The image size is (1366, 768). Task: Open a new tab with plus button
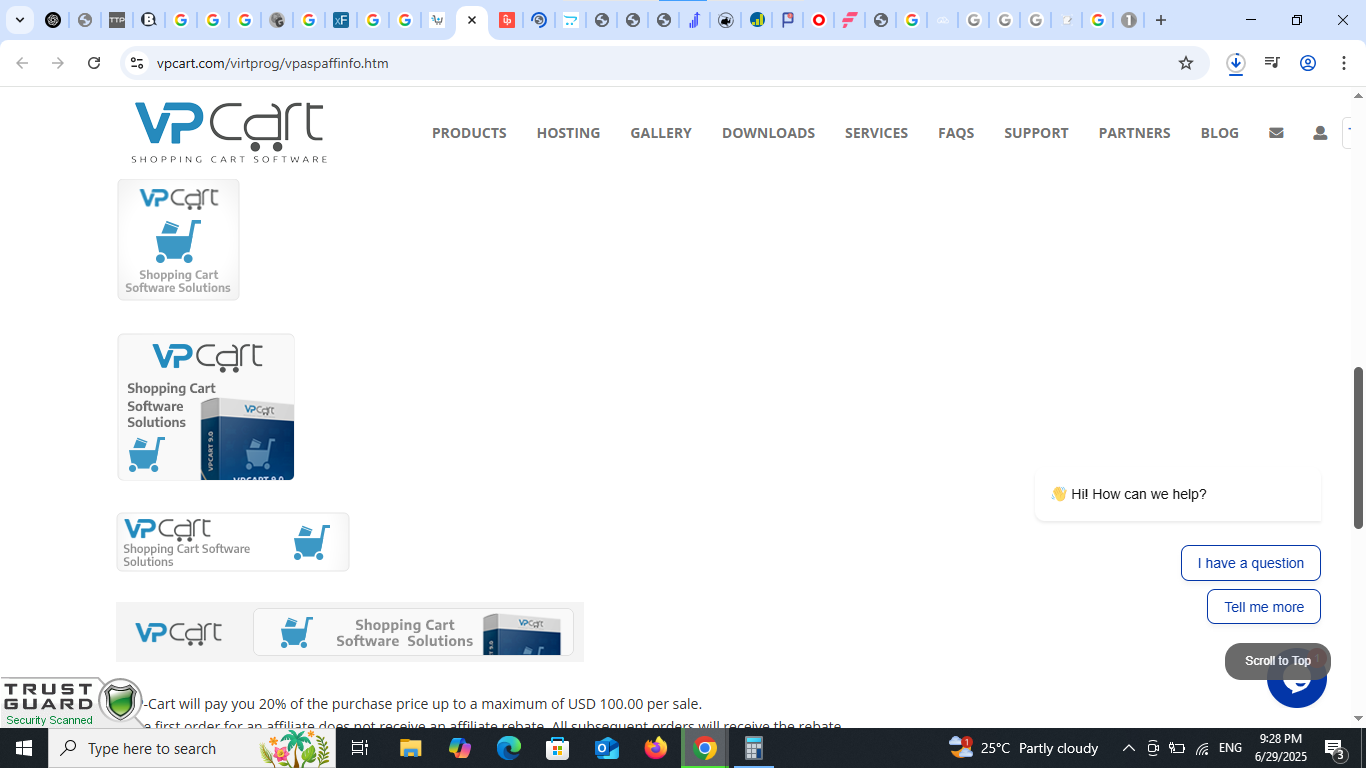[x=1161, y=20]
